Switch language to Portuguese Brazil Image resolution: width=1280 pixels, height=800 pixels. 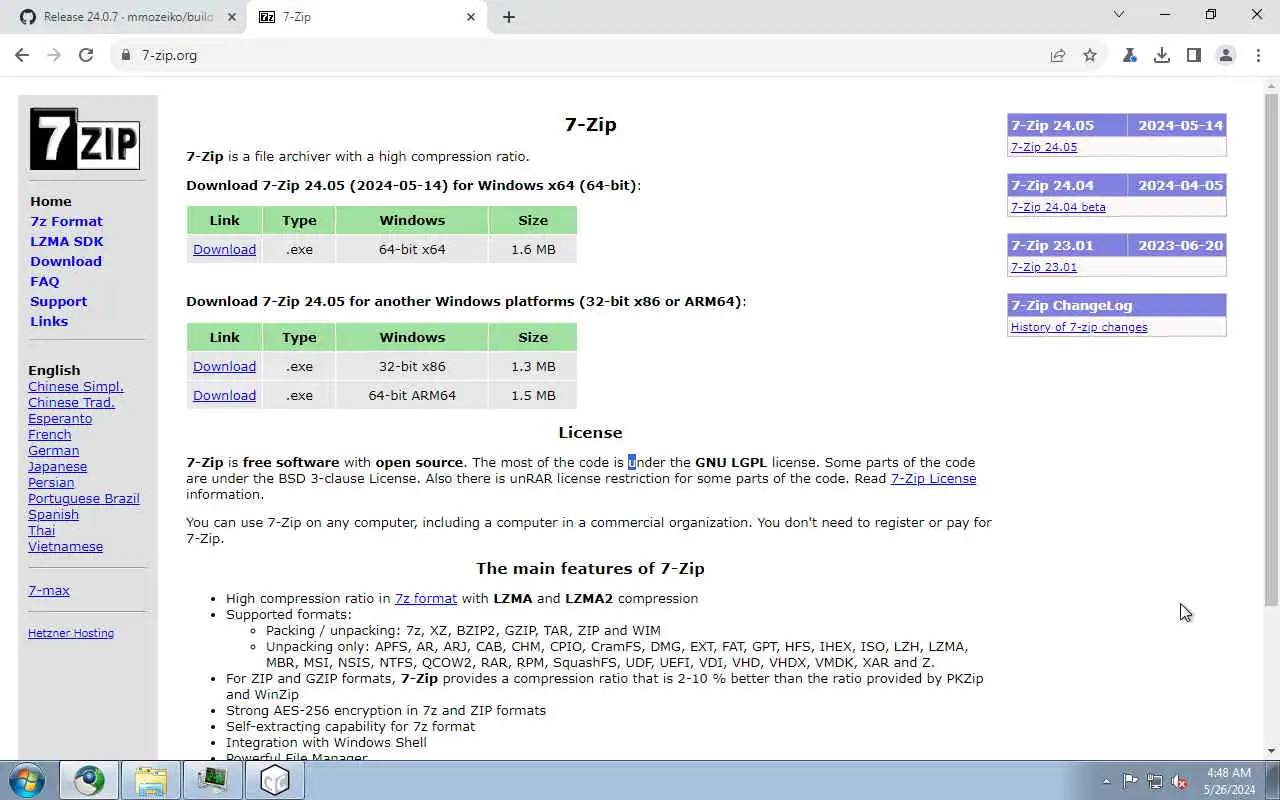tap(84, 498)
